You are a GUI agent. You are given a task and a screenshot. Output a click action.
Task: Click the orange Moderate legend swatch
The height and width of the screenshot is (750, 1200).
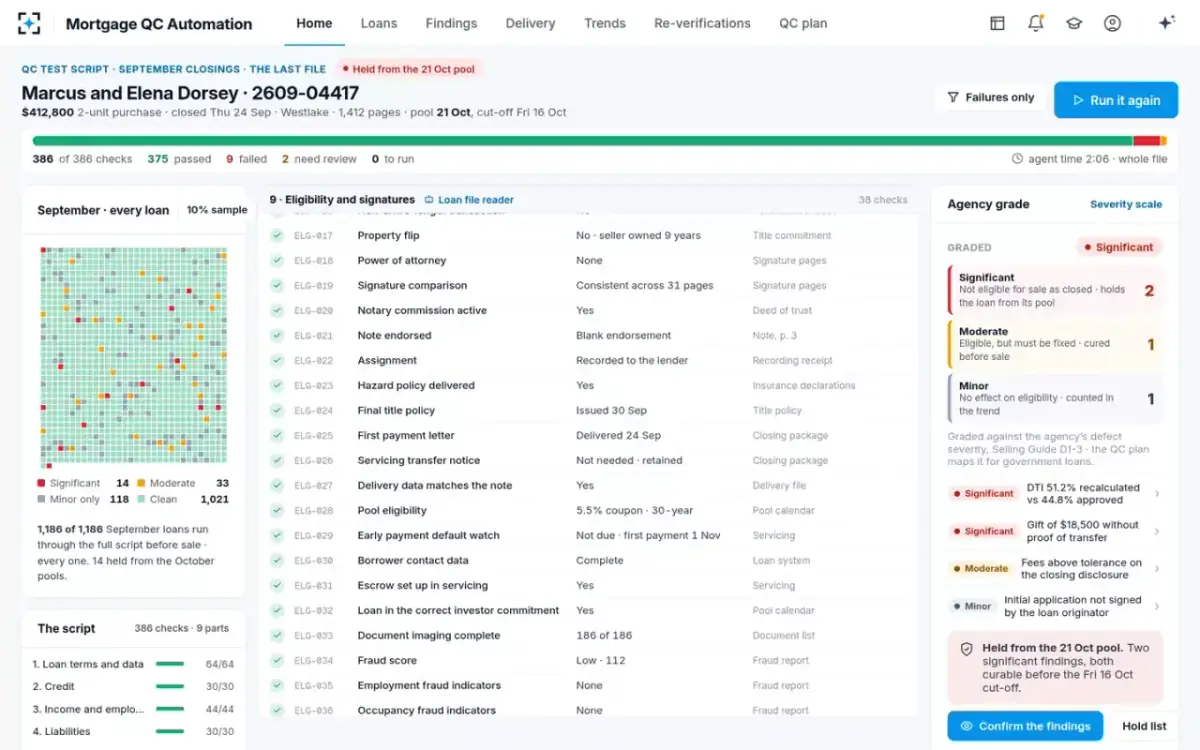(141, 483)
